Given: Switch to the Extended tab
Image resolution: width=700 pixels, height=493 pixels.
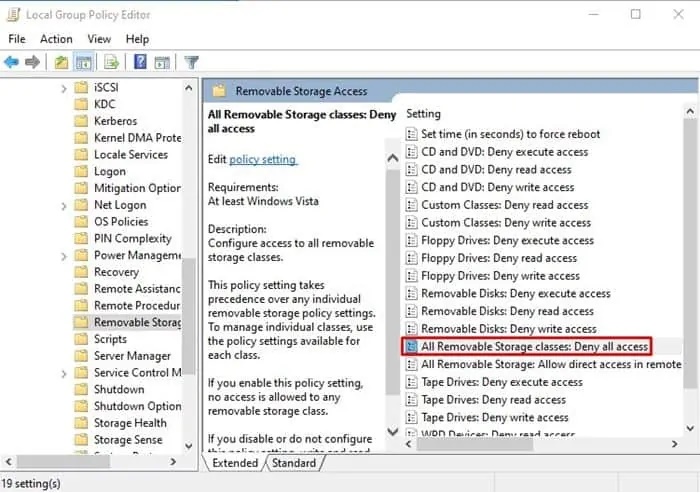Looking at the screenshot, I should [235, 463].
